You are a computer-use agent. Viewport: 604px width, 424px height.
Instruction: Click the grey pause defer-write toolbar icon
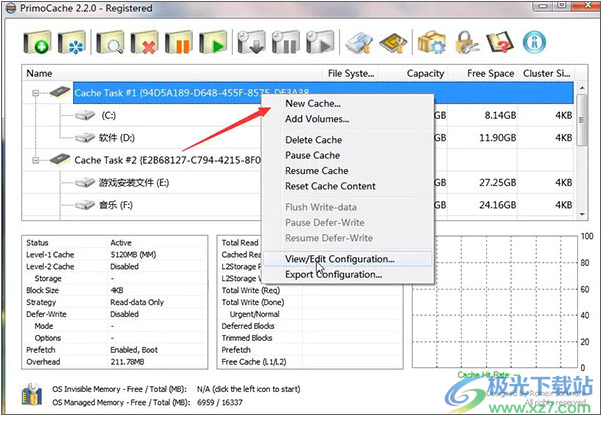click(x=286, y=42)
